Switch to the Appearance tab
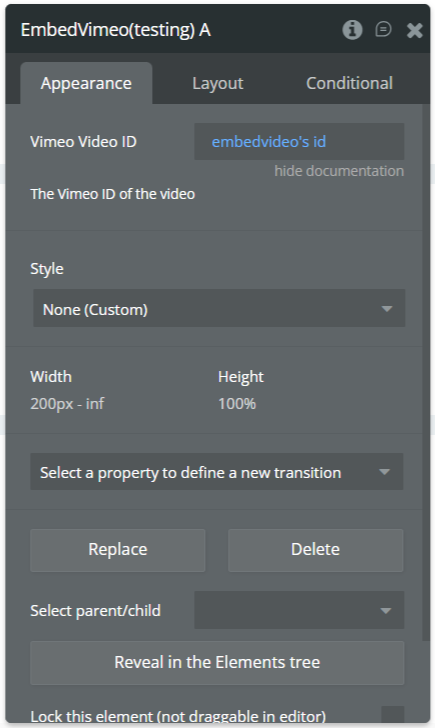Image resolution: width=435 pixels, height=728 pixels. pyautogui.click(x=86, y=84)
